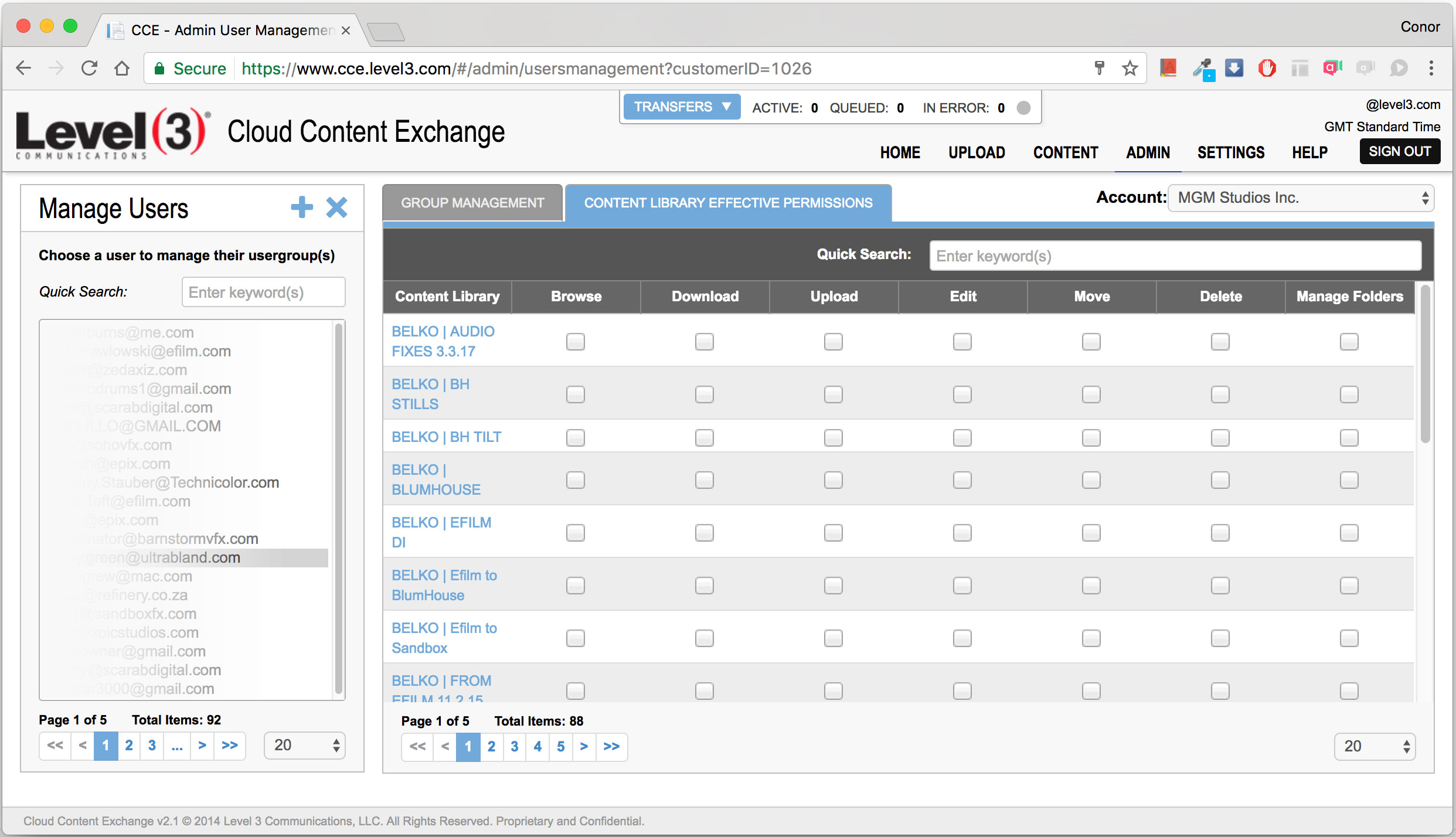Reload the page with the refresh icon
1456x837 pixels.
[89, 69]
